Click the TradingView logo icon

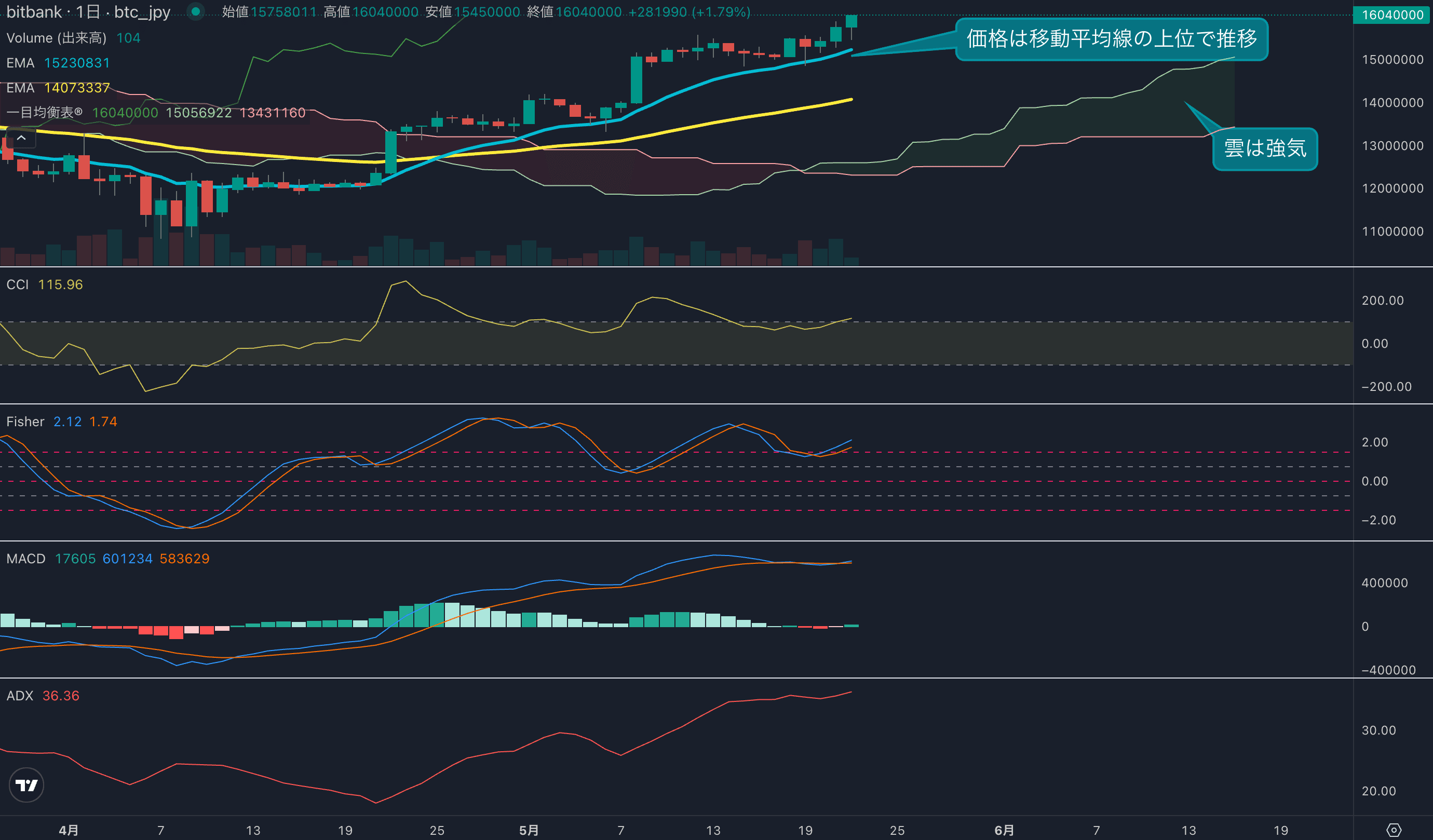click(x=26, y=785)
